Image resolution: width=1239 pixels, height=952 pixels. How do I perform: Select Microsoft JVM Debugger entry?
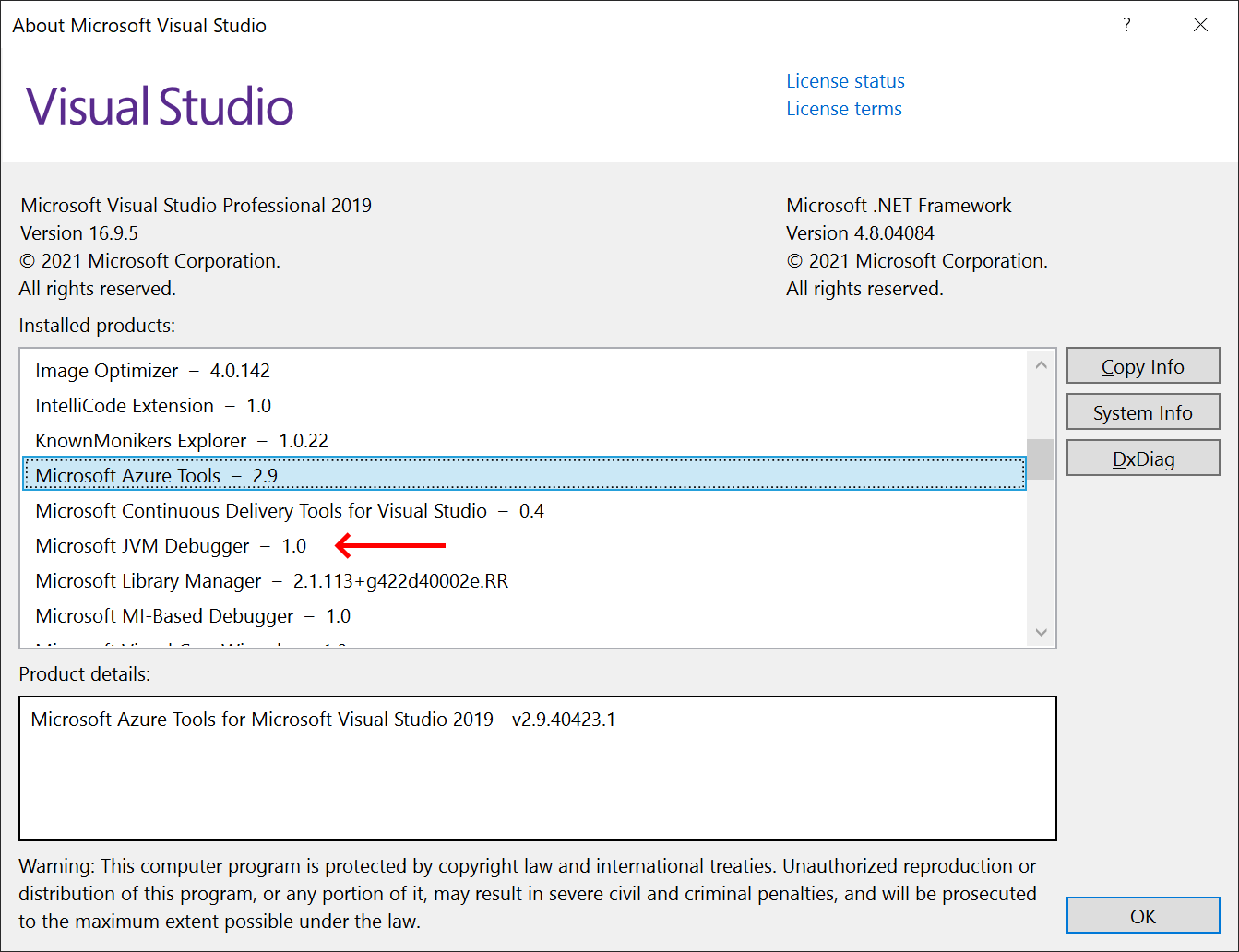[x=524, y=546]
